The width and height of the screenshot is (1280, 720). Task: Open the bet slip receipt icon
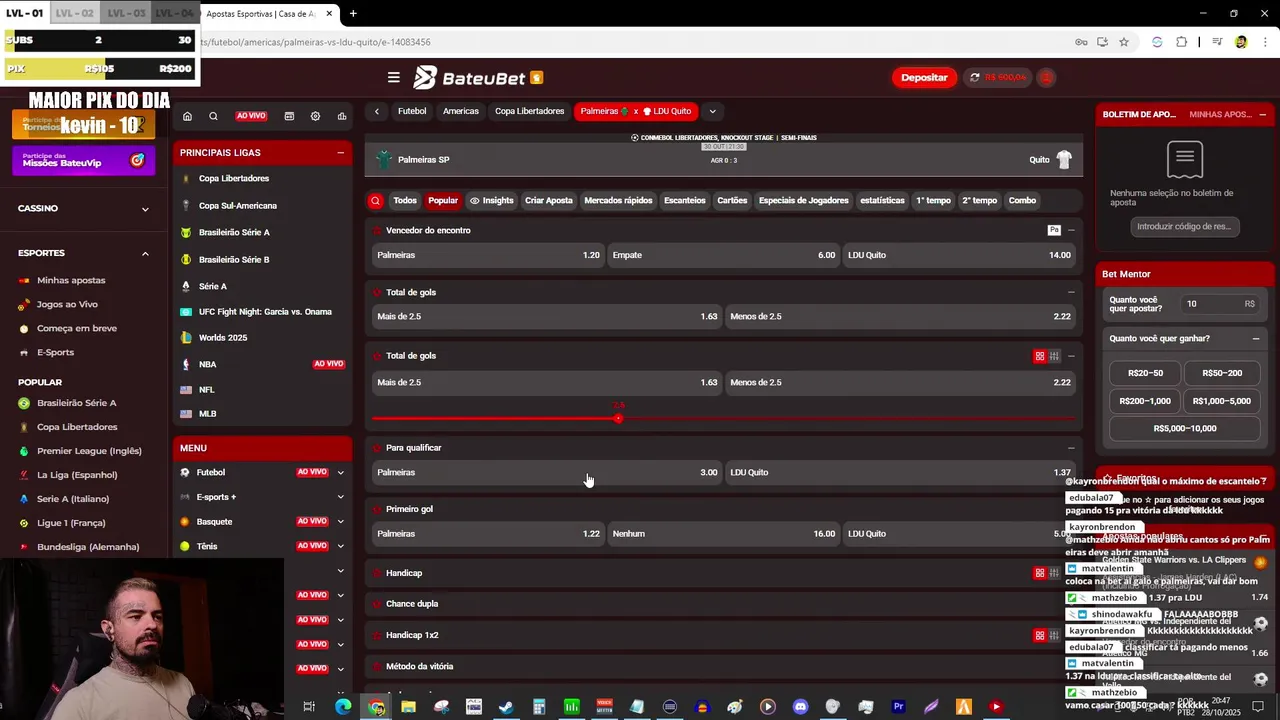click(x=1185, y=159)
